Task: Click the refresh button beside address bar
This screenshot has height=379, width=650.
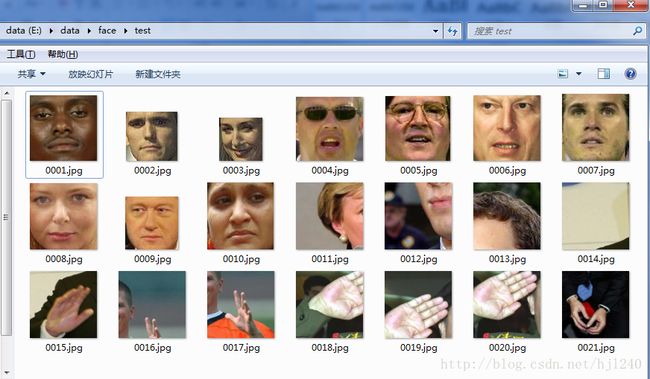Action: tap(453, 31)
